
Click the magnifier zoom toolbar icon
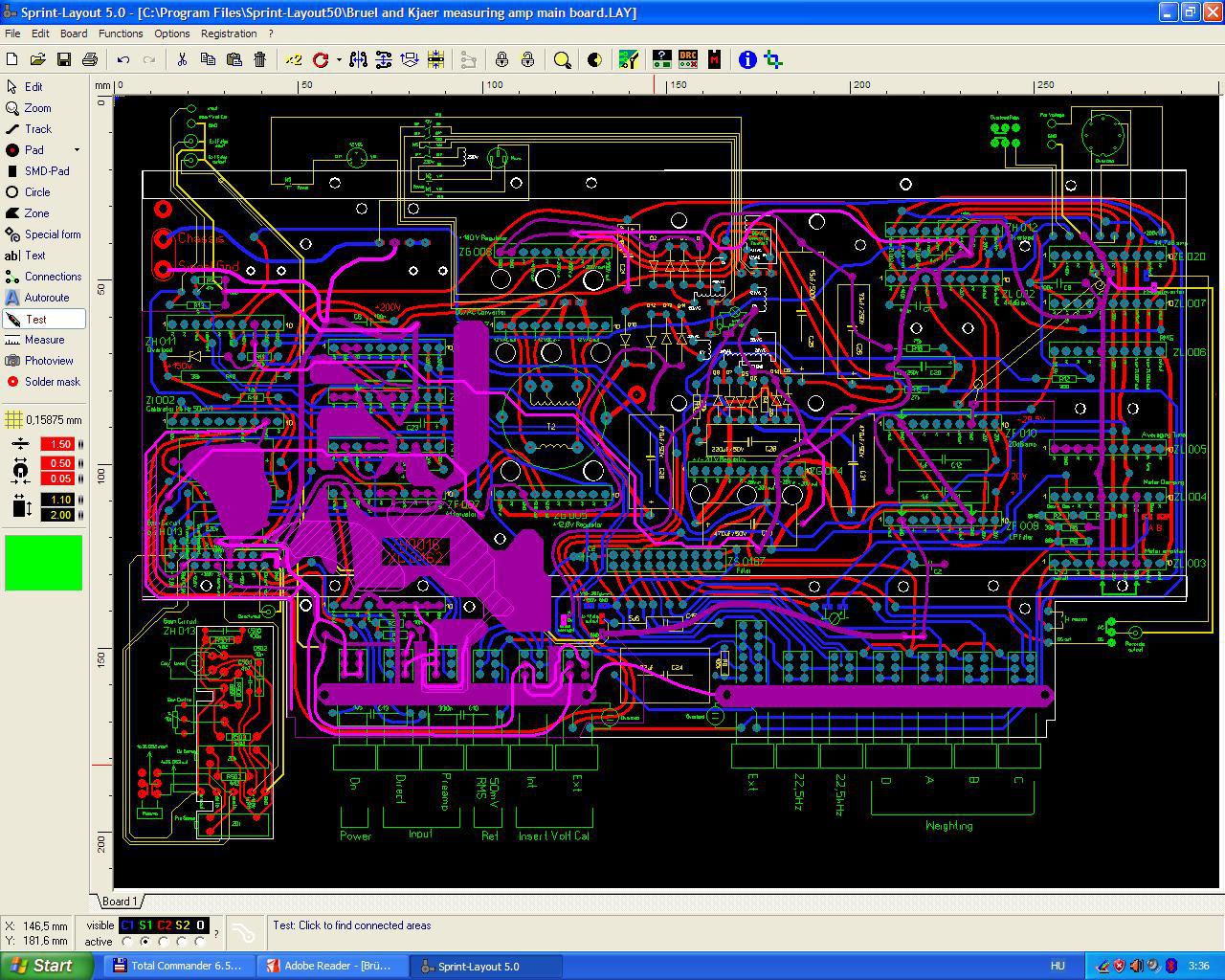[x=563, y=59]
